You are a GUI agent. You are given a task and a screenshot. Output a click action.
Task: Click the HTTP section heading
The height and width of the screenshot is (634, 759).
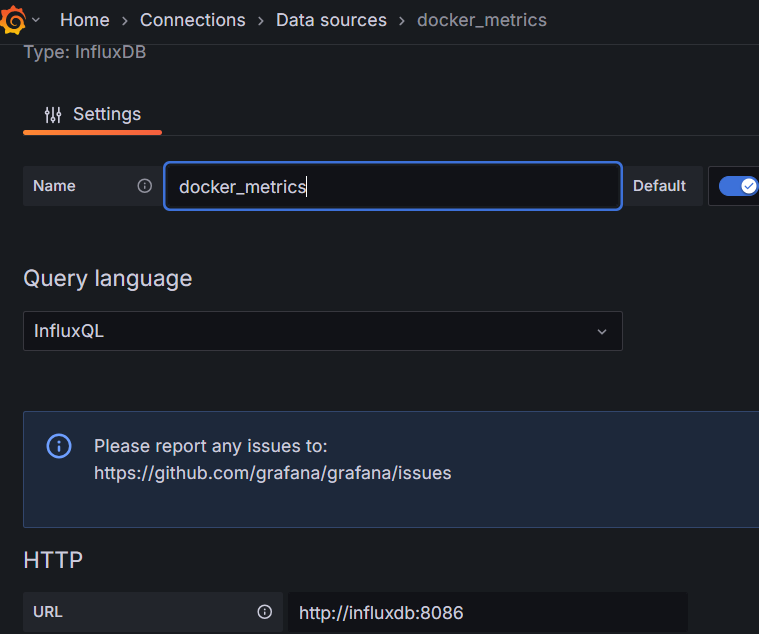(53, 560)
